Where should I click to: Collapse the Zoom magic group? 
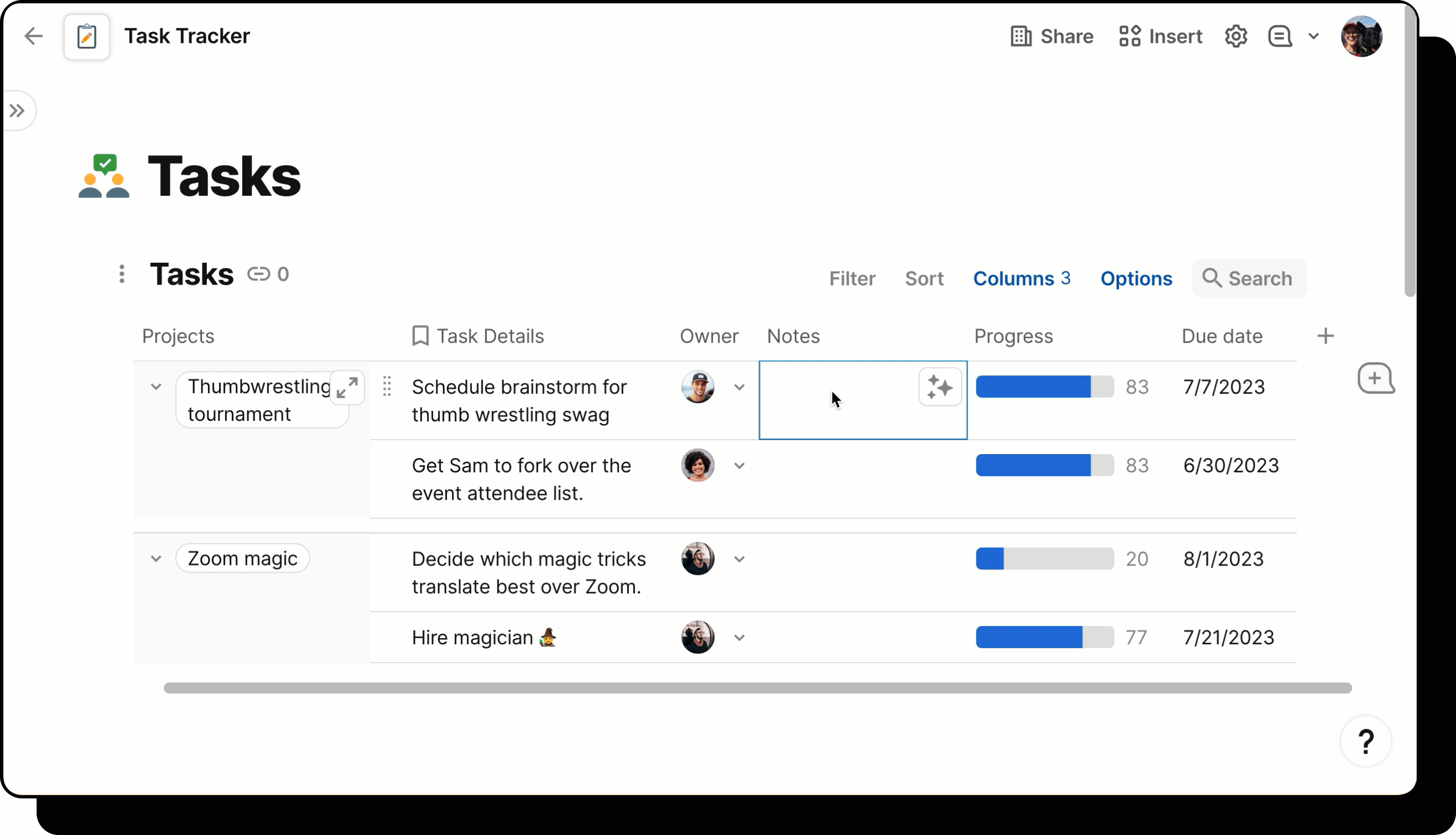[156, 558]
